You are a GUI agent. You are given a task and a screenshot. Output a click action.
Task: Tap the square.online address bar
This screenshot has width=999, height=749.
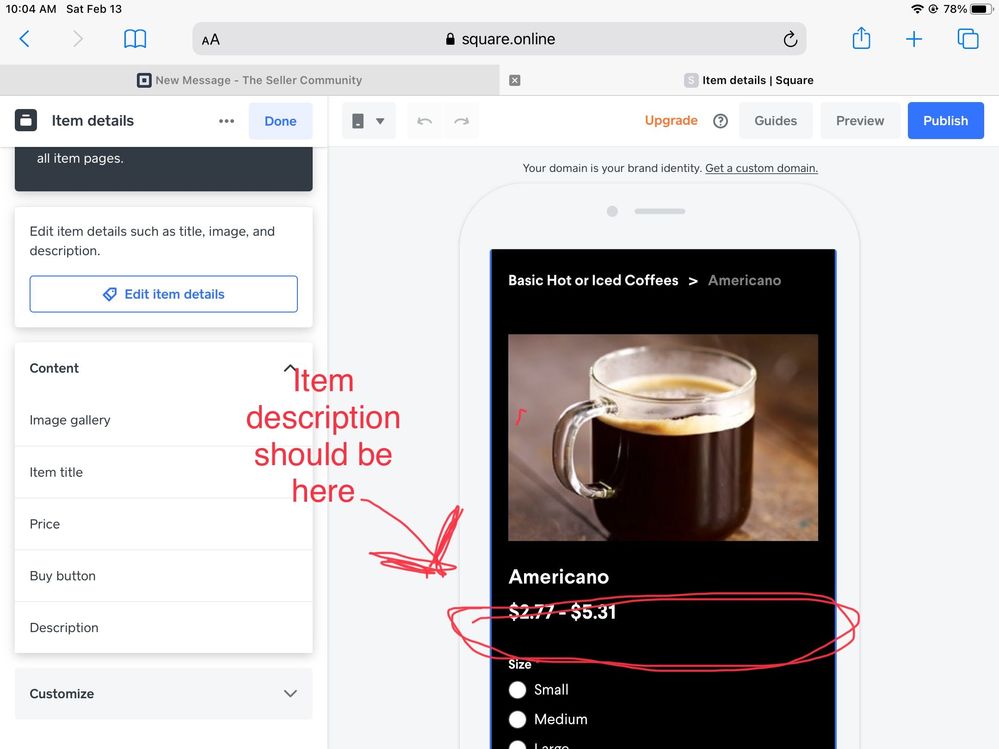pyautogui.click(x=499, y=39)
